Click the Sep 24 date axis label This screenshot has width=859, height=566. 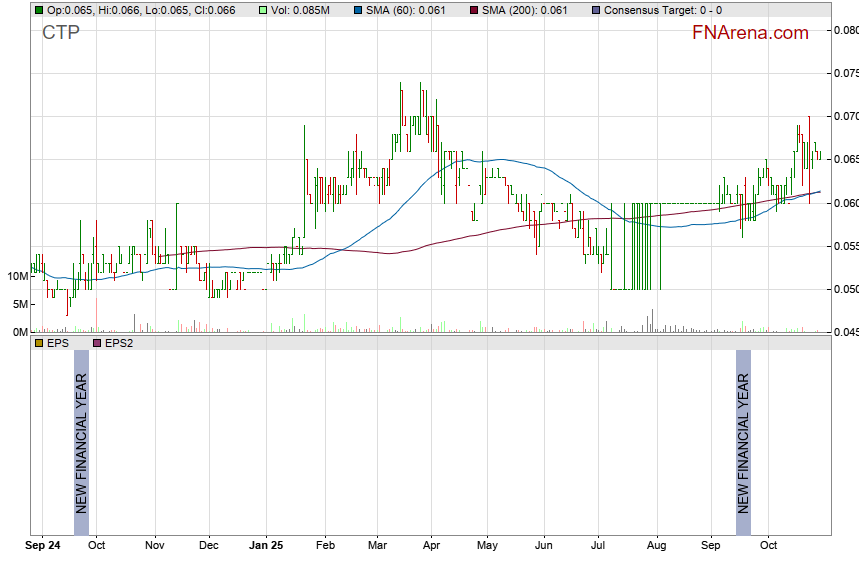coord(43,546)
